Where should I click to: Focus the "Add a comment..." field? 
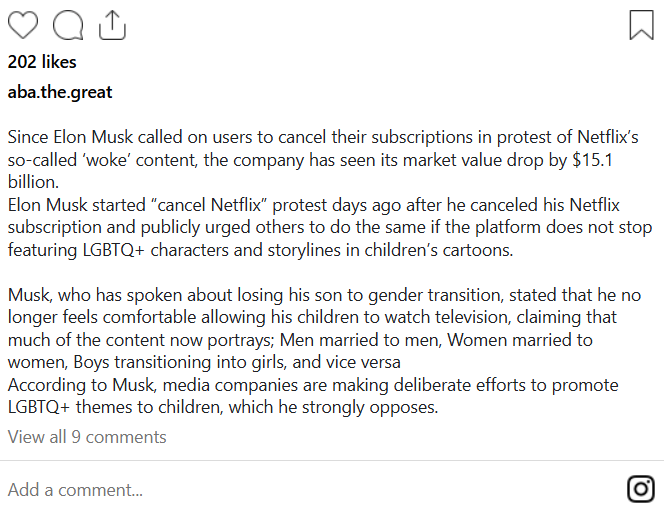(x=75, y=490)
